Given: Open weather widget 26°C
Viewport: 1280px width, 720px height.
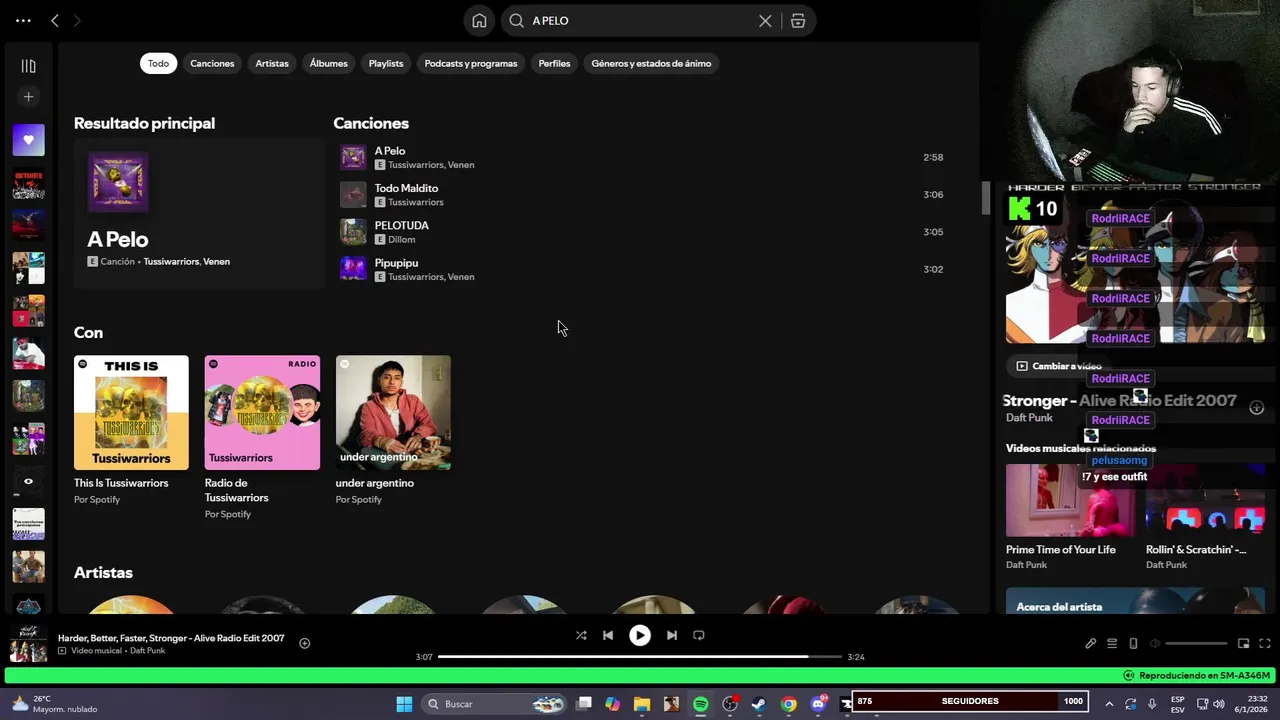Looking at the screenshot, I should click(x=53, y=704).
